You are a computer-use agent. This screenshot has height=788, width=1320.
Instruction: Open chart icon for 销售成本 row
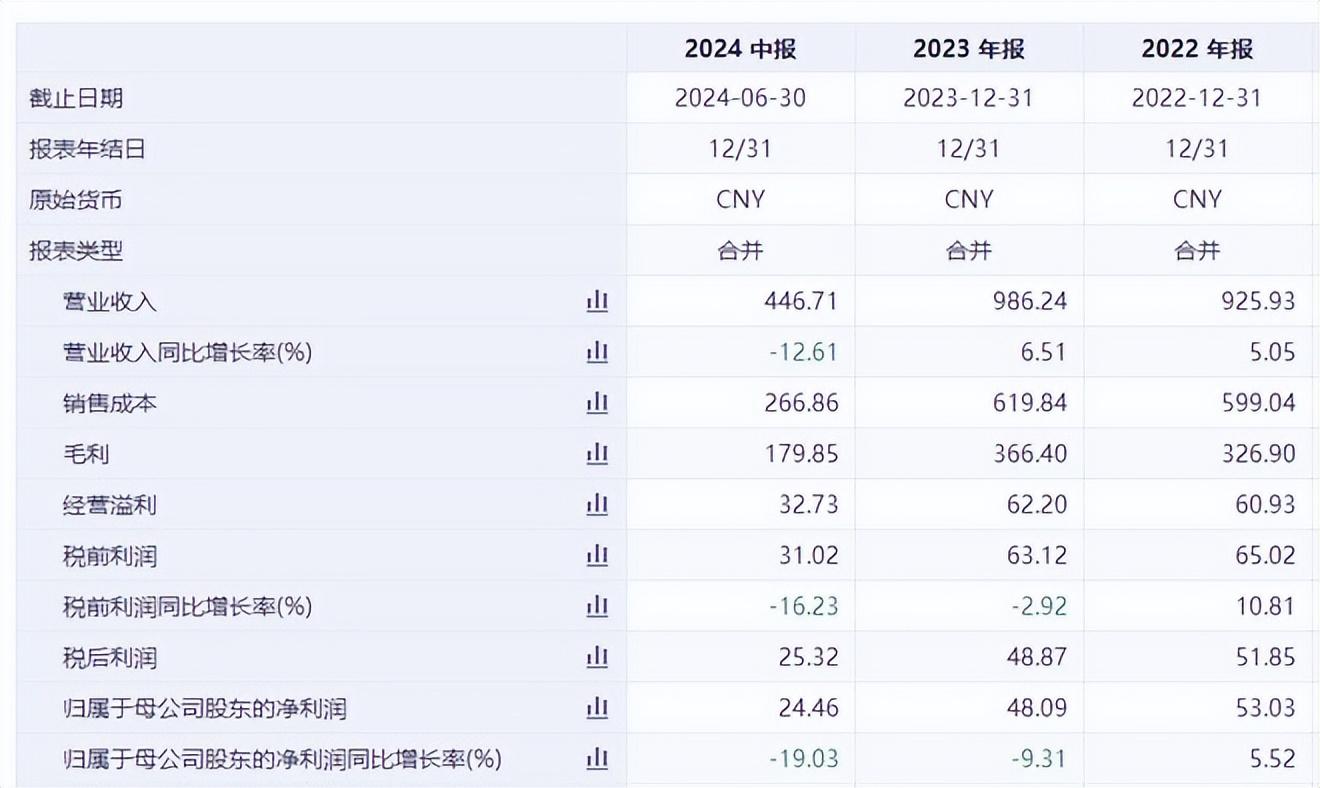pos(597,402)
